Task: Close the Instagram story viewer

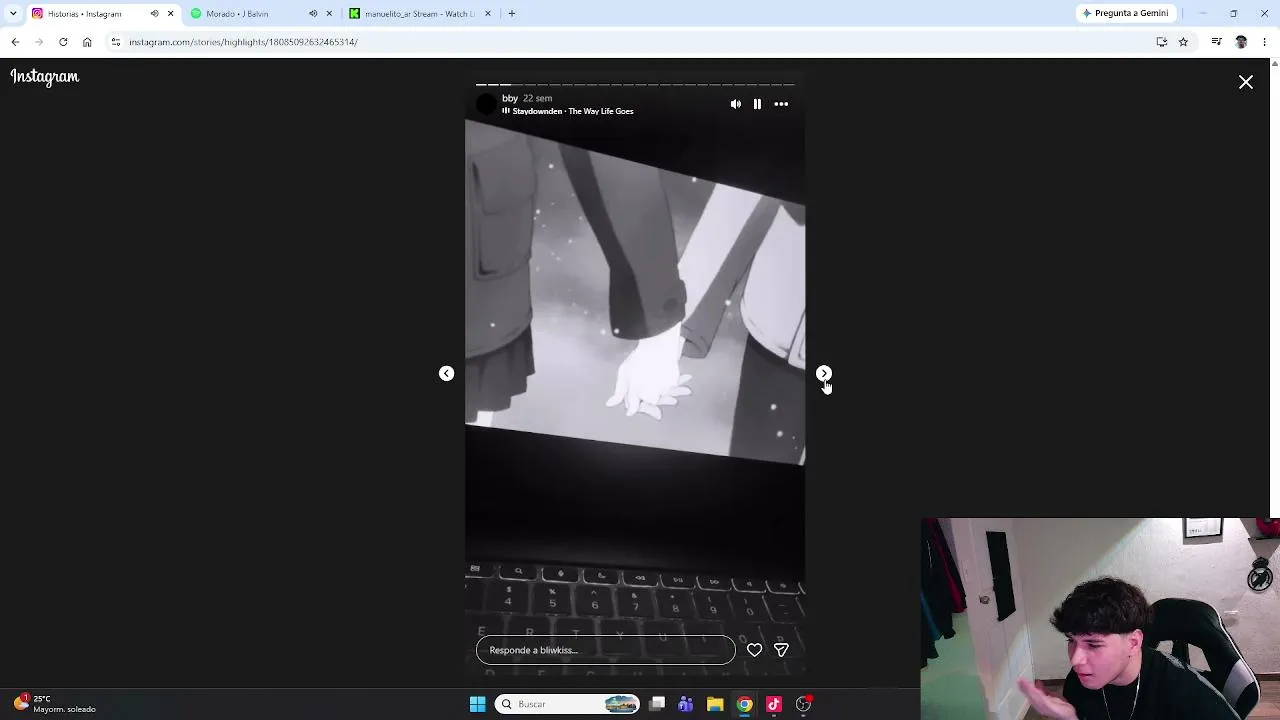Action: (x=1246, y=82)
